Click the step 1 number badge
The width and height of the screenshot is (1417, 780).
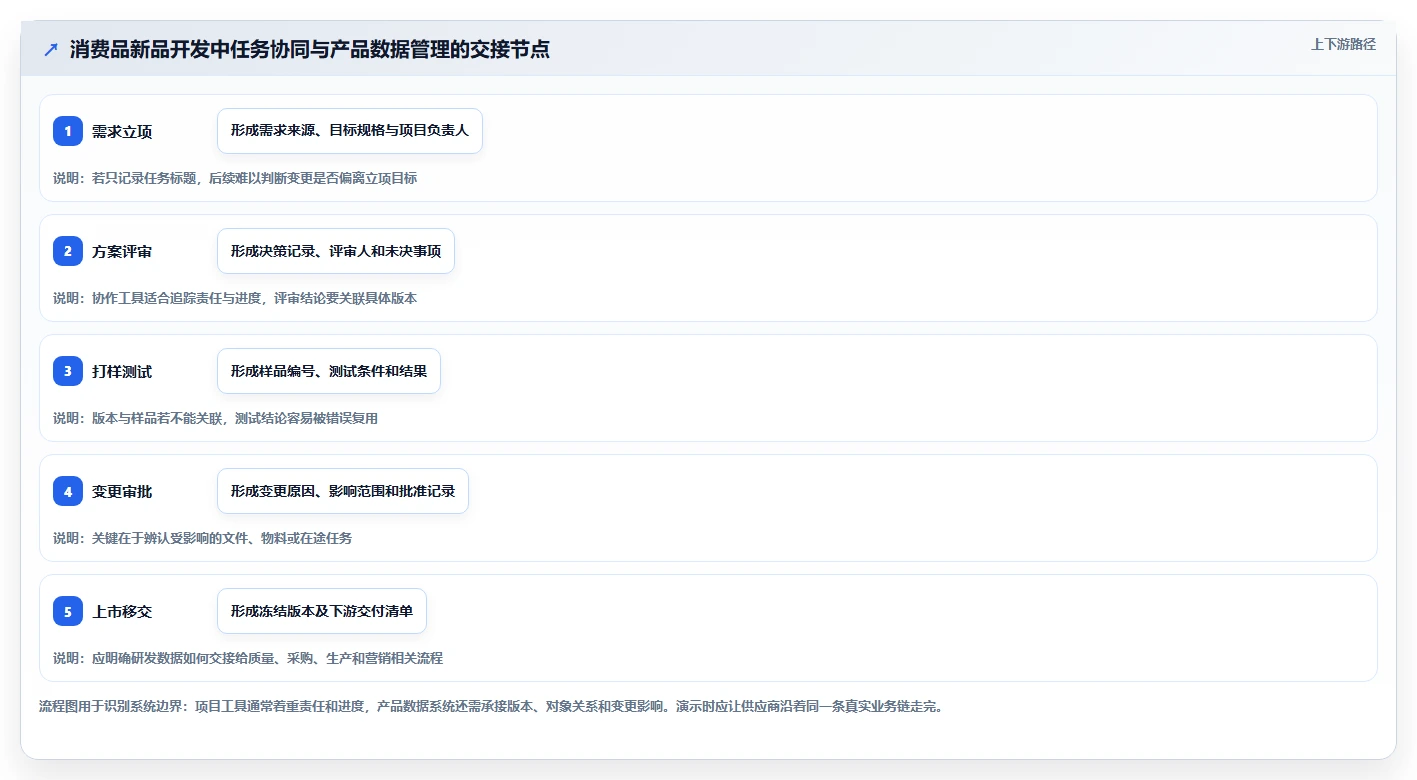click(68, 131)
